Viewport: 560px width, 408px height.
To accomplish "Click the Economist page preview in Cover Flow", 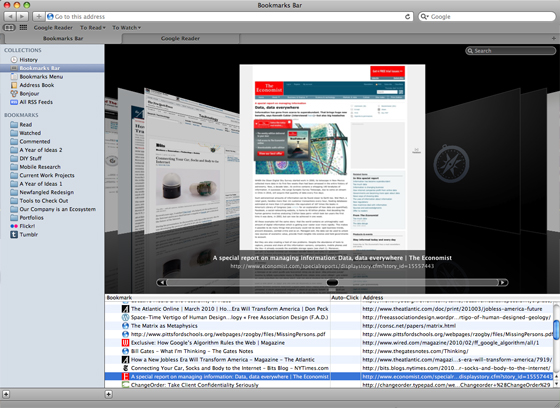I will pyautogui.click(x=332, y=157).
